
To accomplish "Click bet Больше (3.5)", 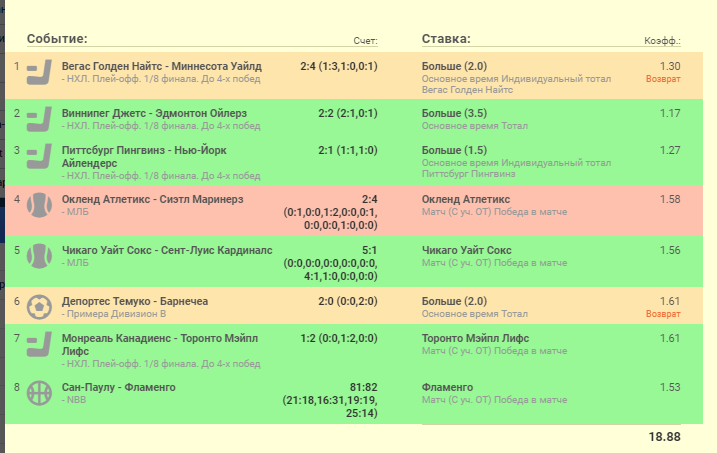I will click(x=454, y=113).
